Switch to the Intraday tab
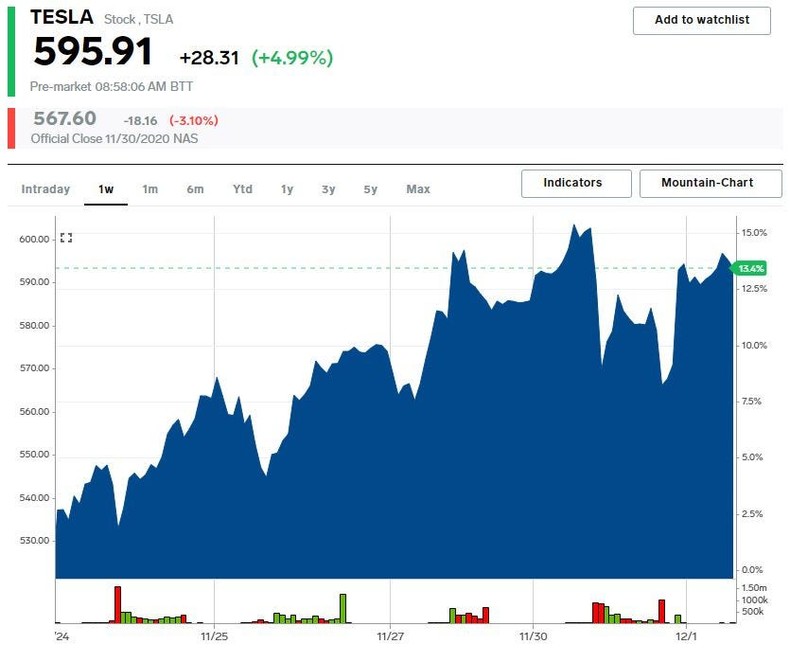 pos(46,189)
